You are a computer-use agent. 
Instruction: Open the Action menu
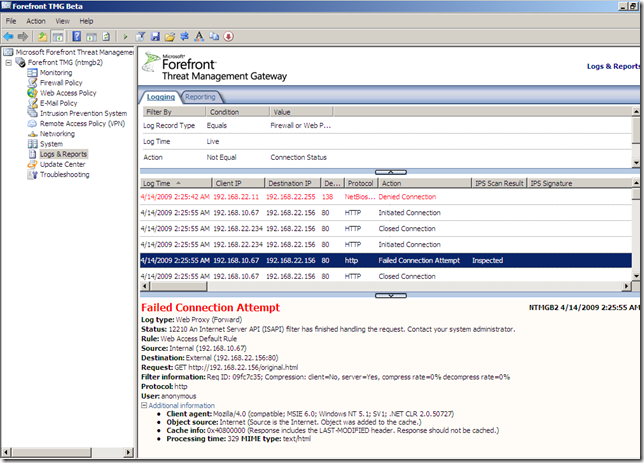pos(36,21)
